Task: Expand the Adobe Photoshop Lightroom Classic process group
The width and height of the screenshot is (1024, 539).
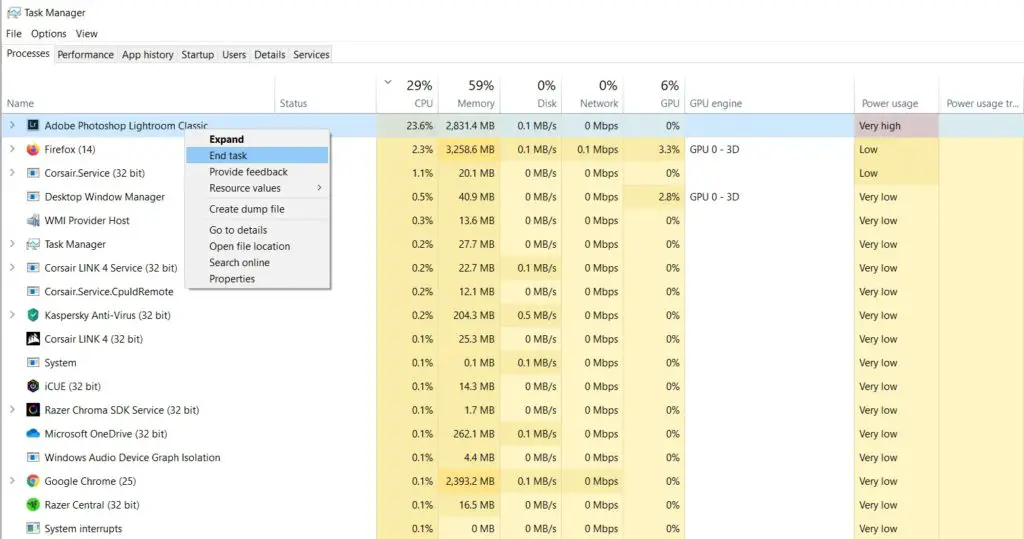Action: click(x=12, y=125)
